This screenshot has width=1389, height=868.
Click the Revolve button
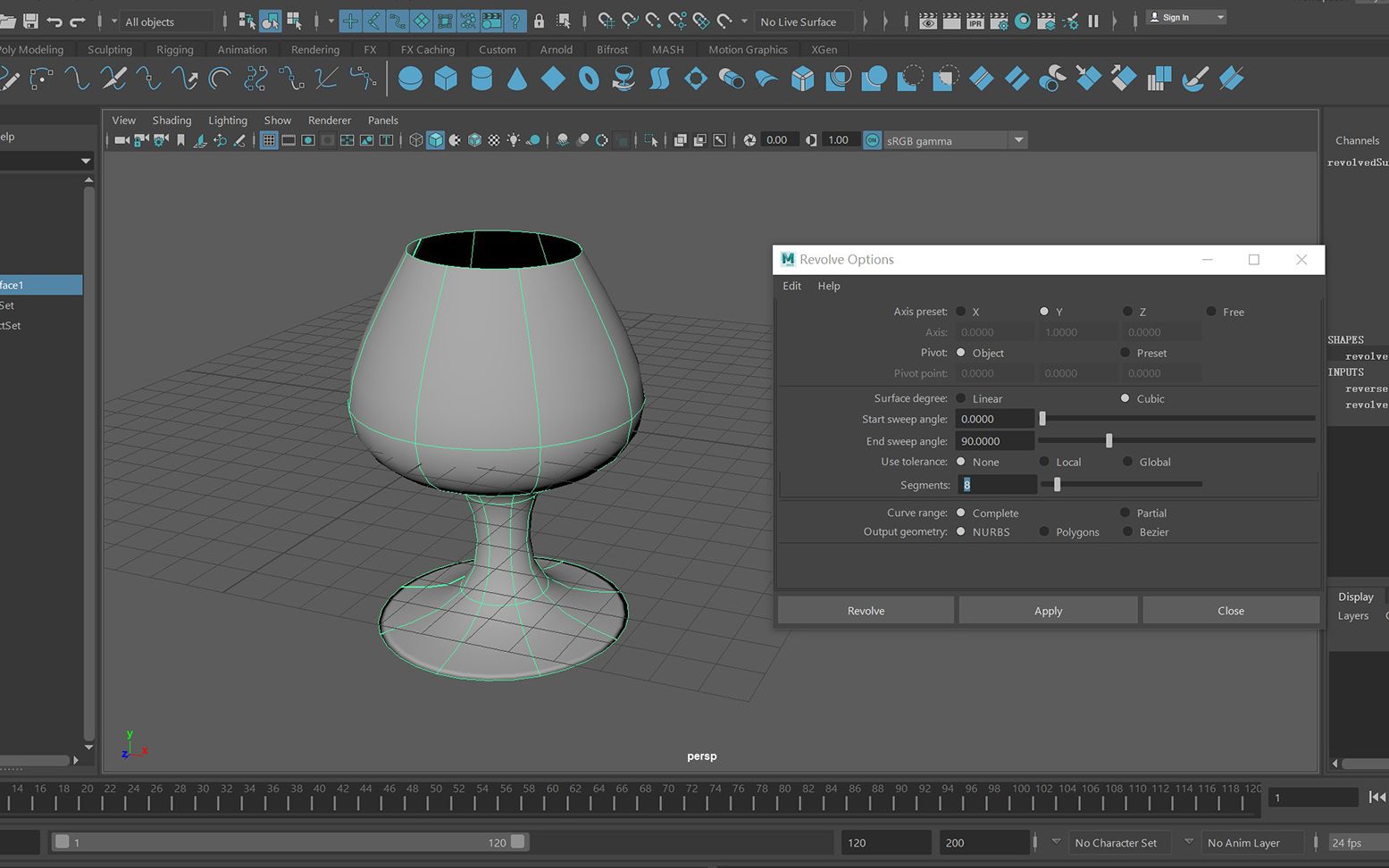(x=866, y=611)
